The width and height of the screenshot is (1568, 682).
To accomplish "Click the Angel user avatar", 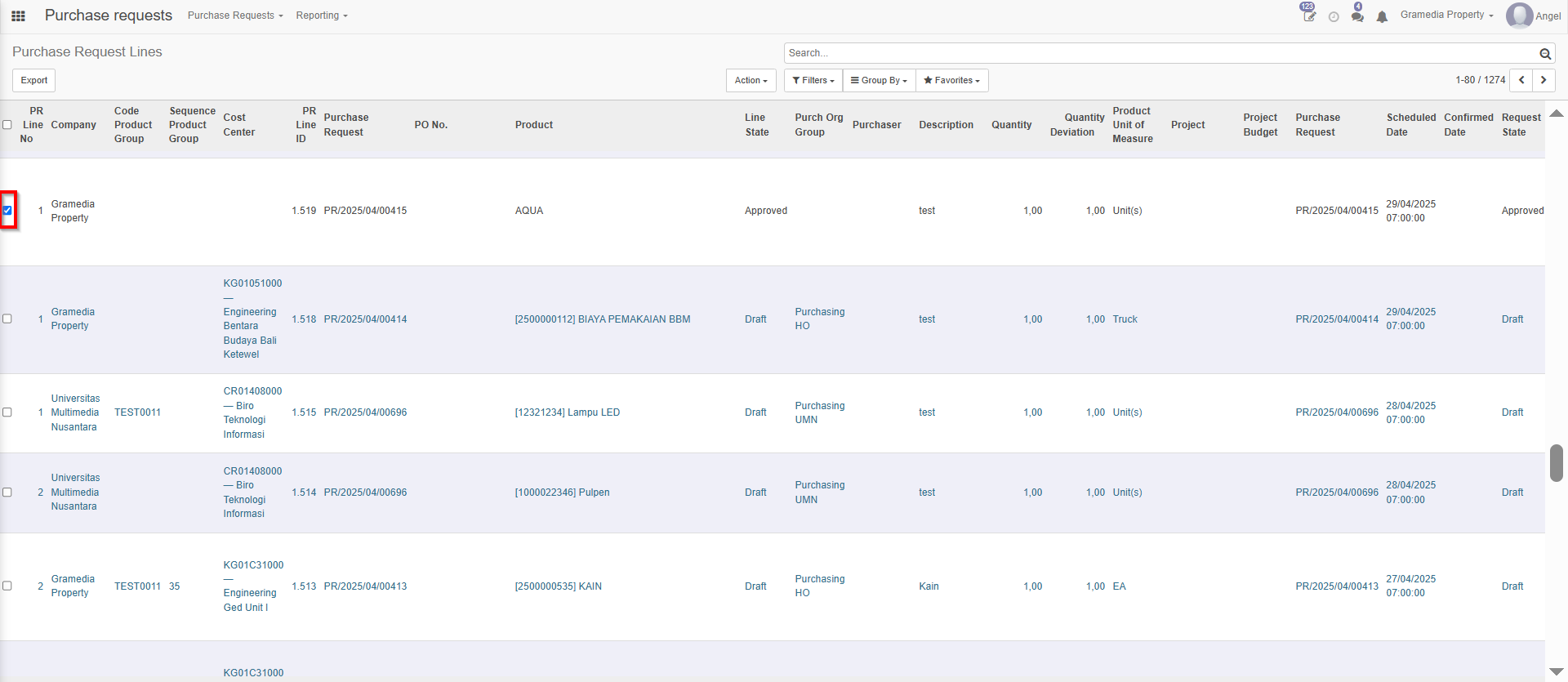I will [1519, 16].
